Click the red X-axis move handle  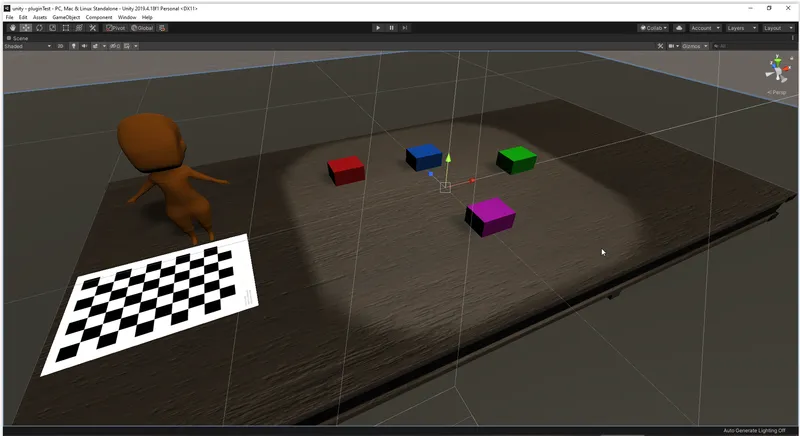tap(472, 181)
